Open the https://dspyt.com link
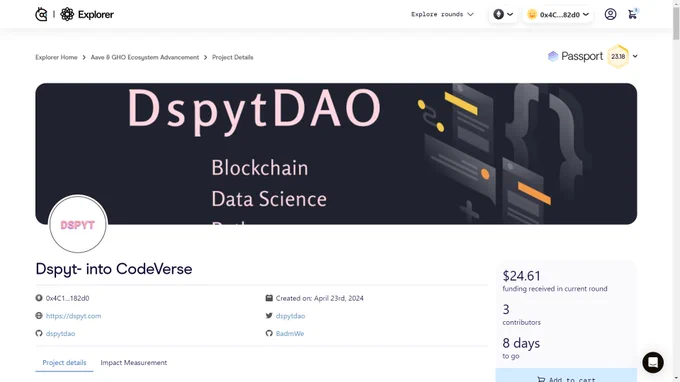Screen dimensions: 680x382 (73, 316)
